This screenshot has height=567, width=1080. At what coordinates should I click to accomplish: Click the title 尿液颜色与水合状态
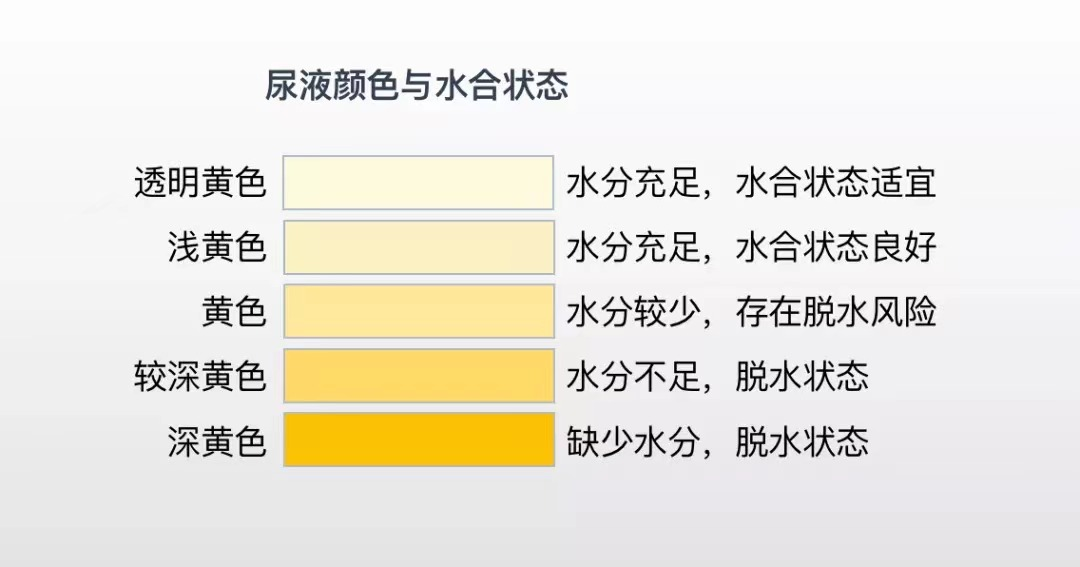click(416, 86)
